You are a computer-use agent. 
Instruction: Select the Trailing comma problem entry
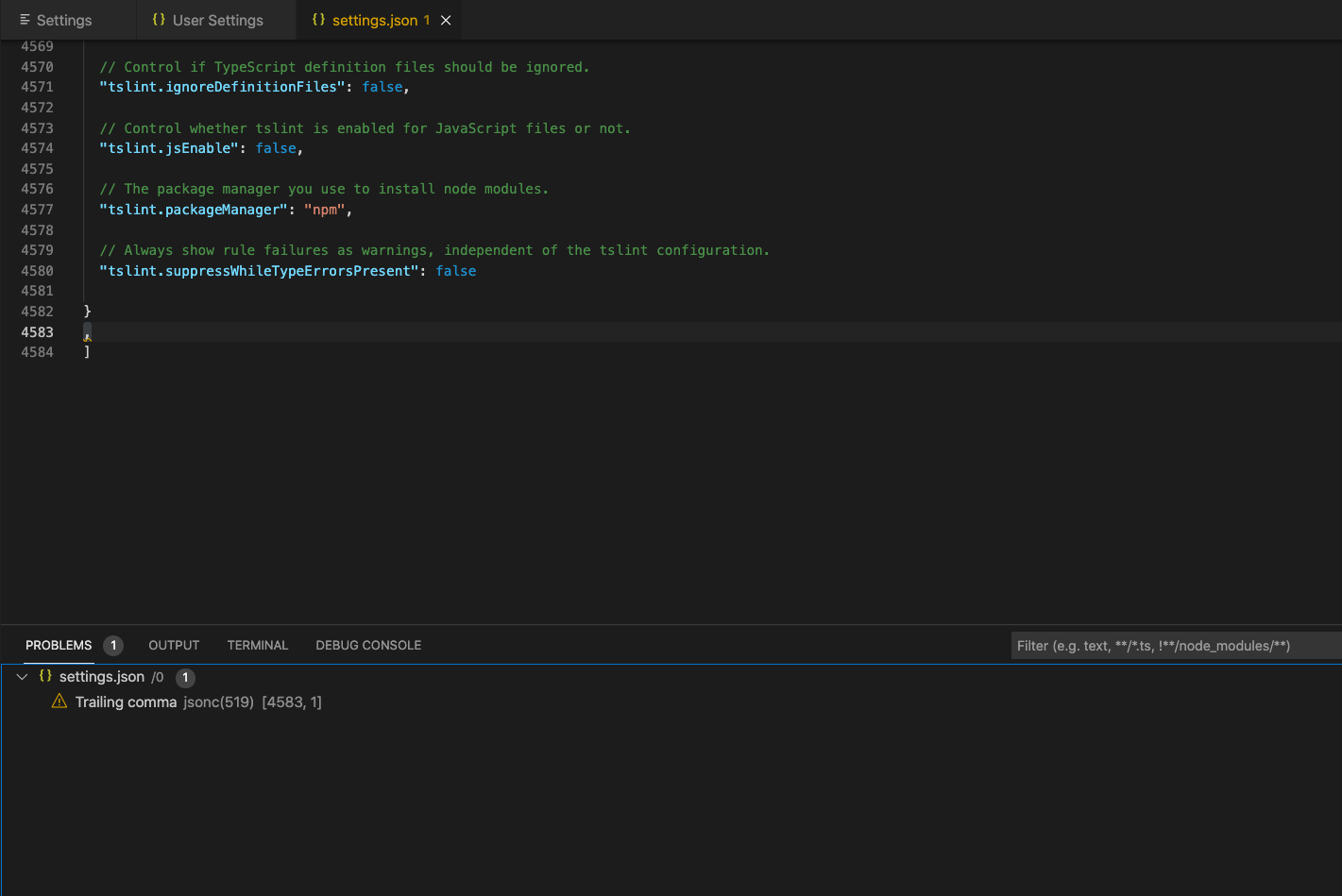[x=126, y=702]
